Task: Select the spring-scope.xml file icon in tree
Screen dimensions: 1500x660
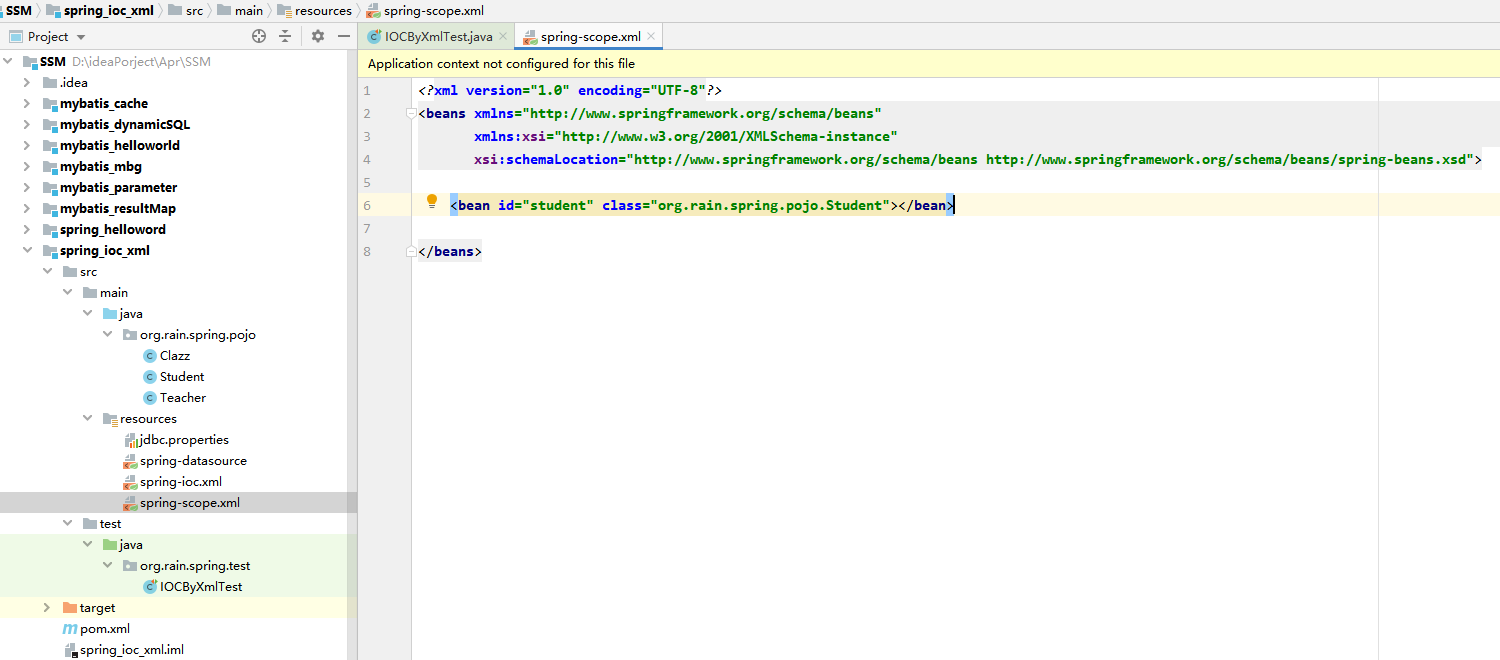Action: pyautogui.click(x=130, y=503)
